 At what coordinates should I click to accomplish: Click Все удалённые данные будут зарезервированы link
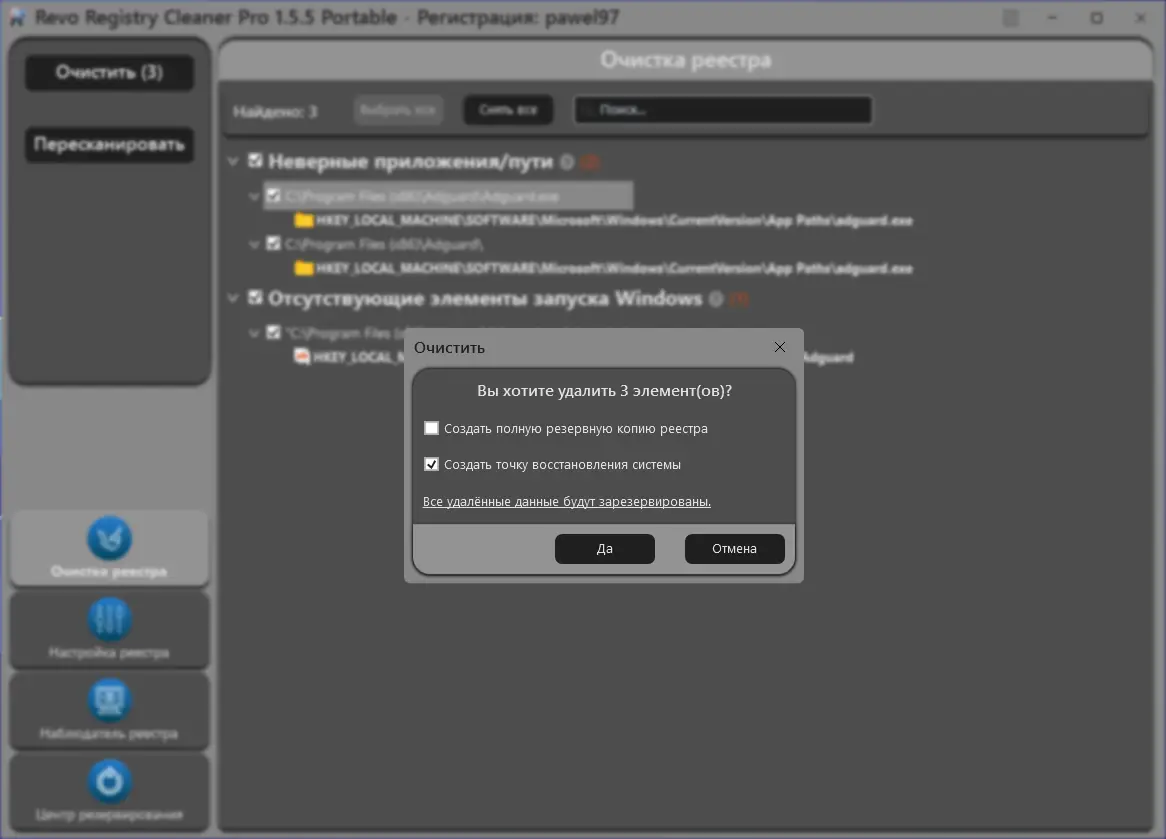(x=567, y=501)
